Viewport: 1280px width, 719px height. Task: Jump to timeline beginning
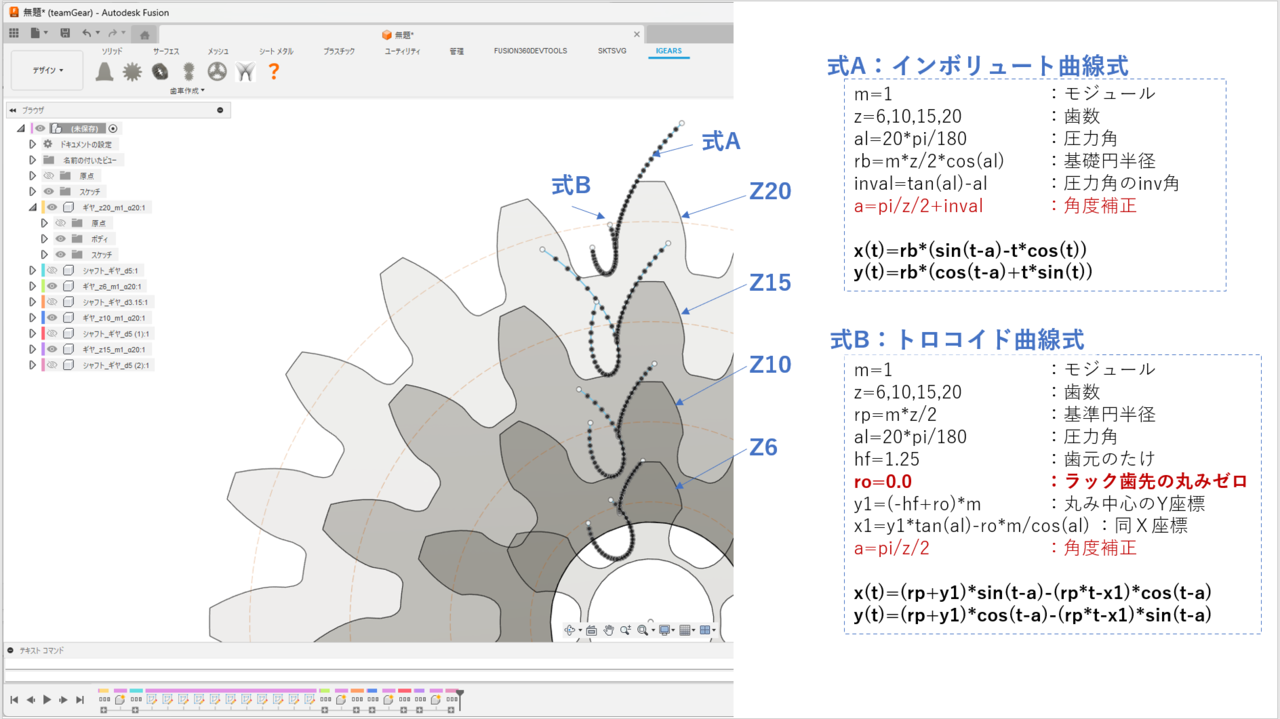point(14,700)
